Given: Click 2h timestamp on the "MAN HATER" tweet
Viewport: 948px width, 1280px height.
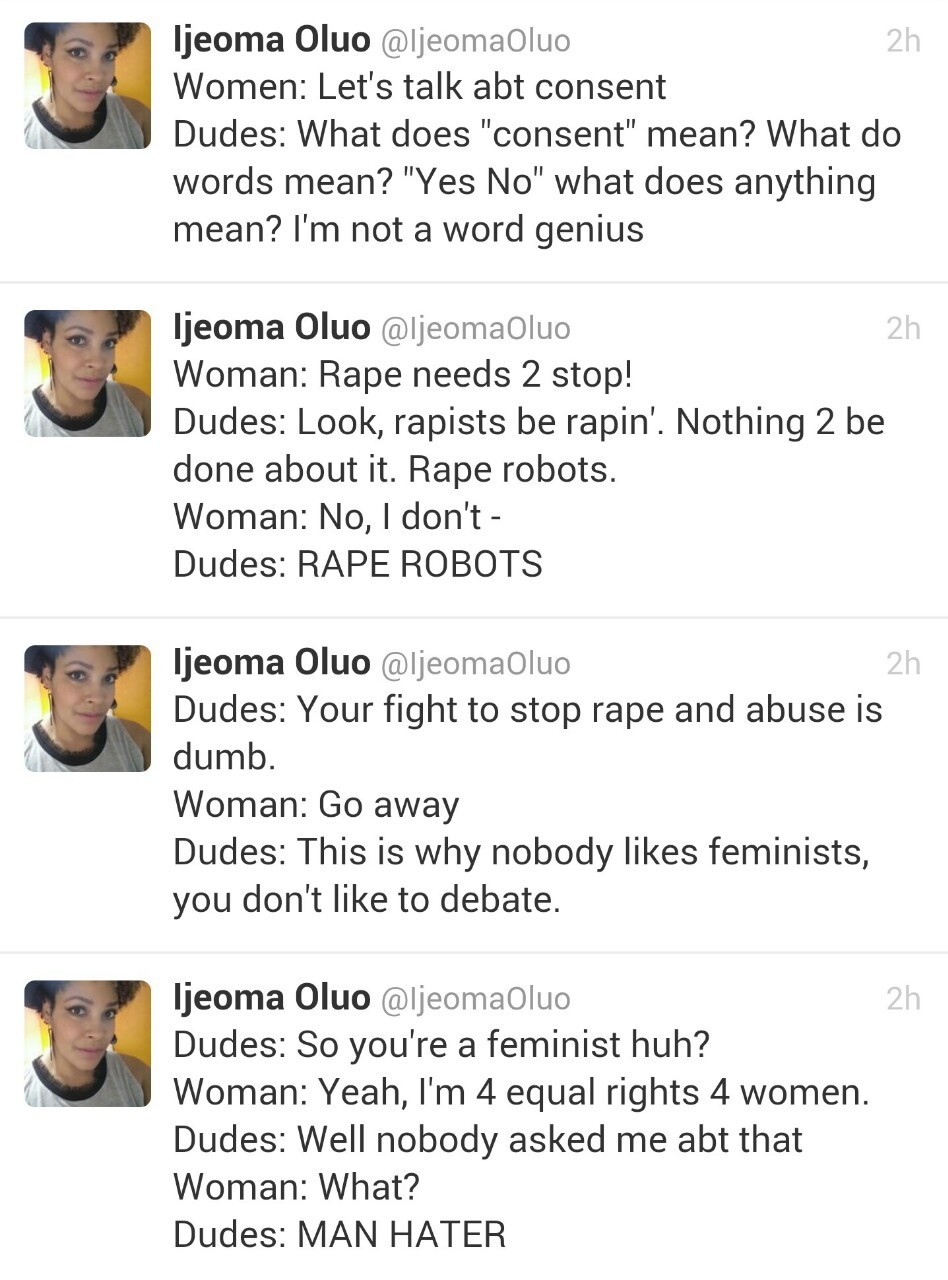Looking at the screenshot, I should (x=902, y=998).
